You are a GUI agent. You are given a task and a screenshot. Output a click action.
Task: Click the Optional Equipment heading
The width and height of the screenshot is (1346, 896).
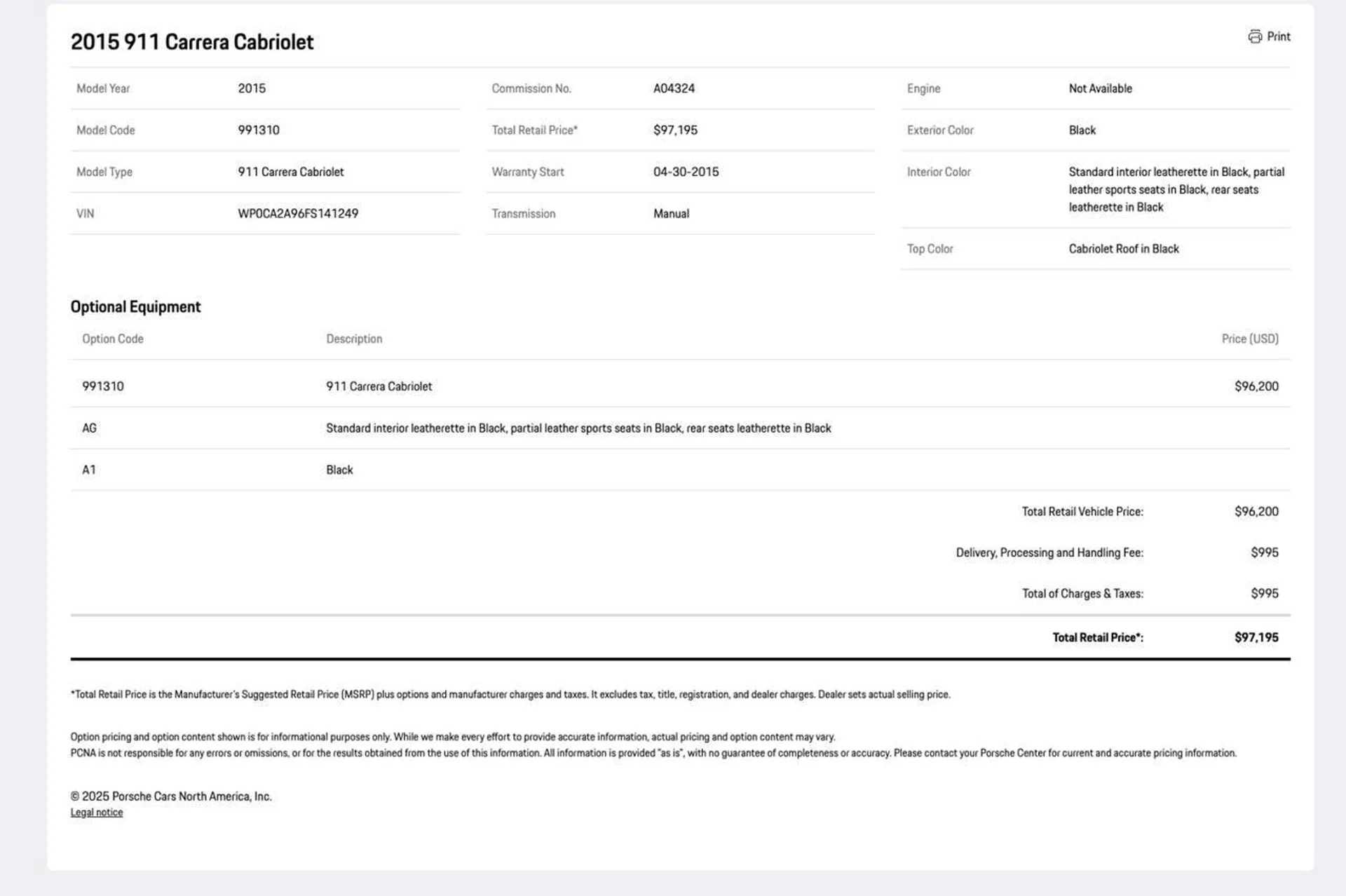[135, 307]
